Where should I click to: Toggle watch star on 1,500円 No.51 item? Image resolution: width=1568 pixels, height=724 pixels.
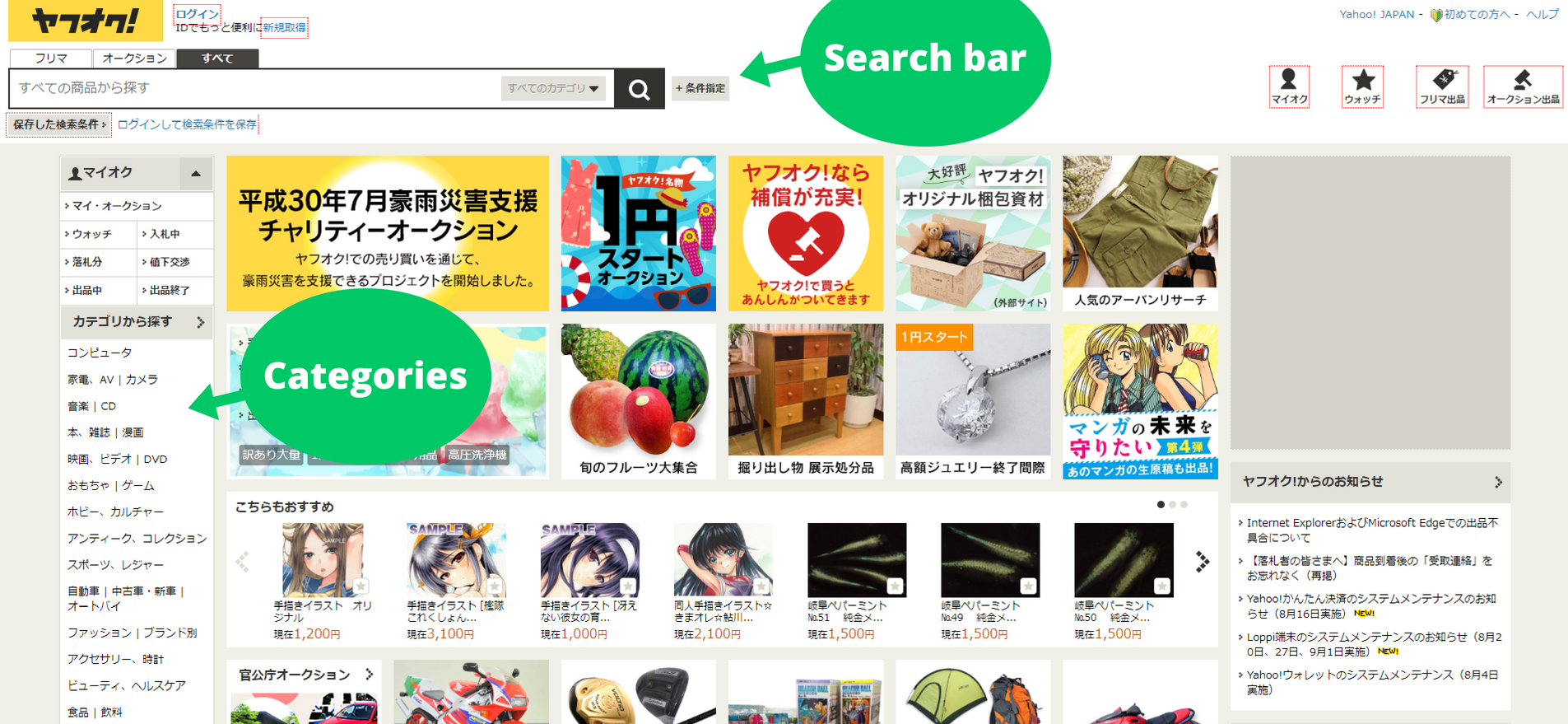(x=895, y=586)
